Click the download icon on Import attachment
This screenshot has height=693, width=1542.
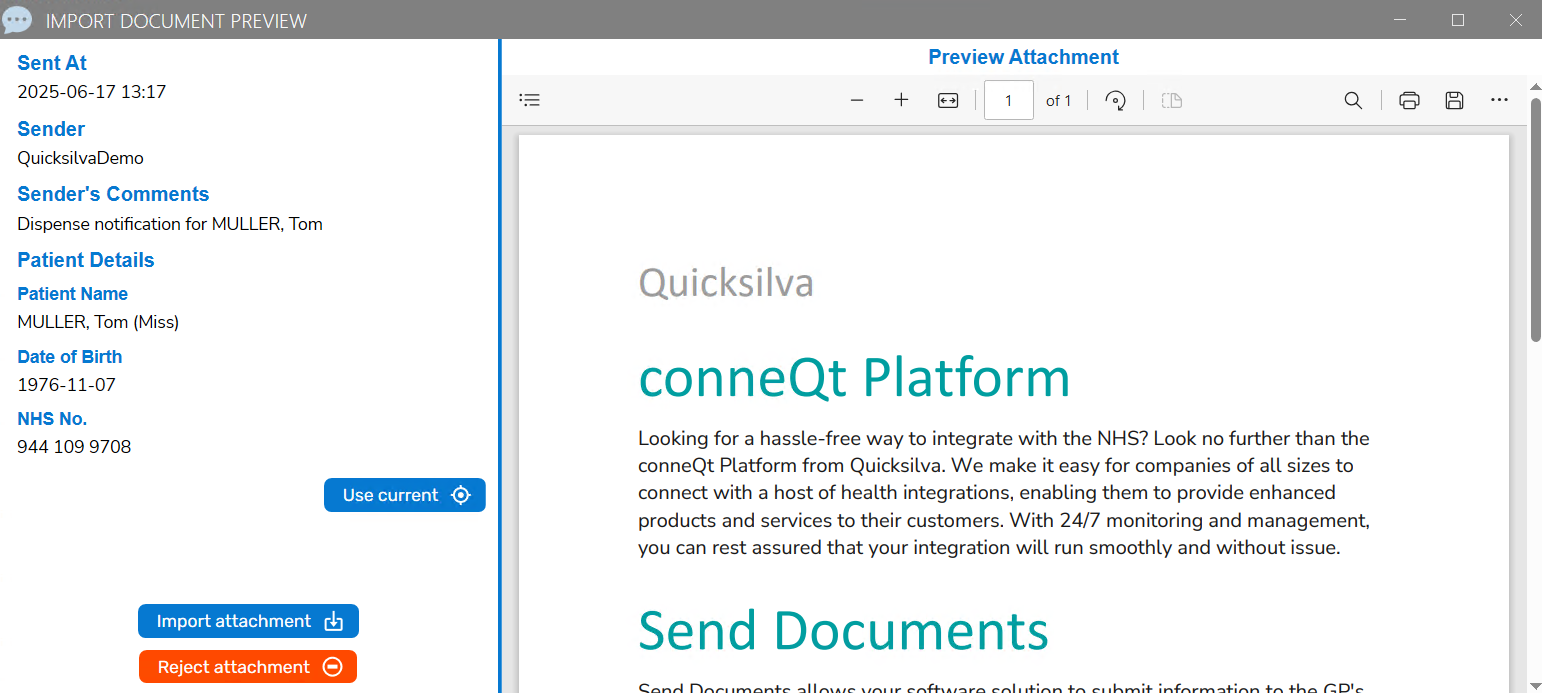[334, 621]
